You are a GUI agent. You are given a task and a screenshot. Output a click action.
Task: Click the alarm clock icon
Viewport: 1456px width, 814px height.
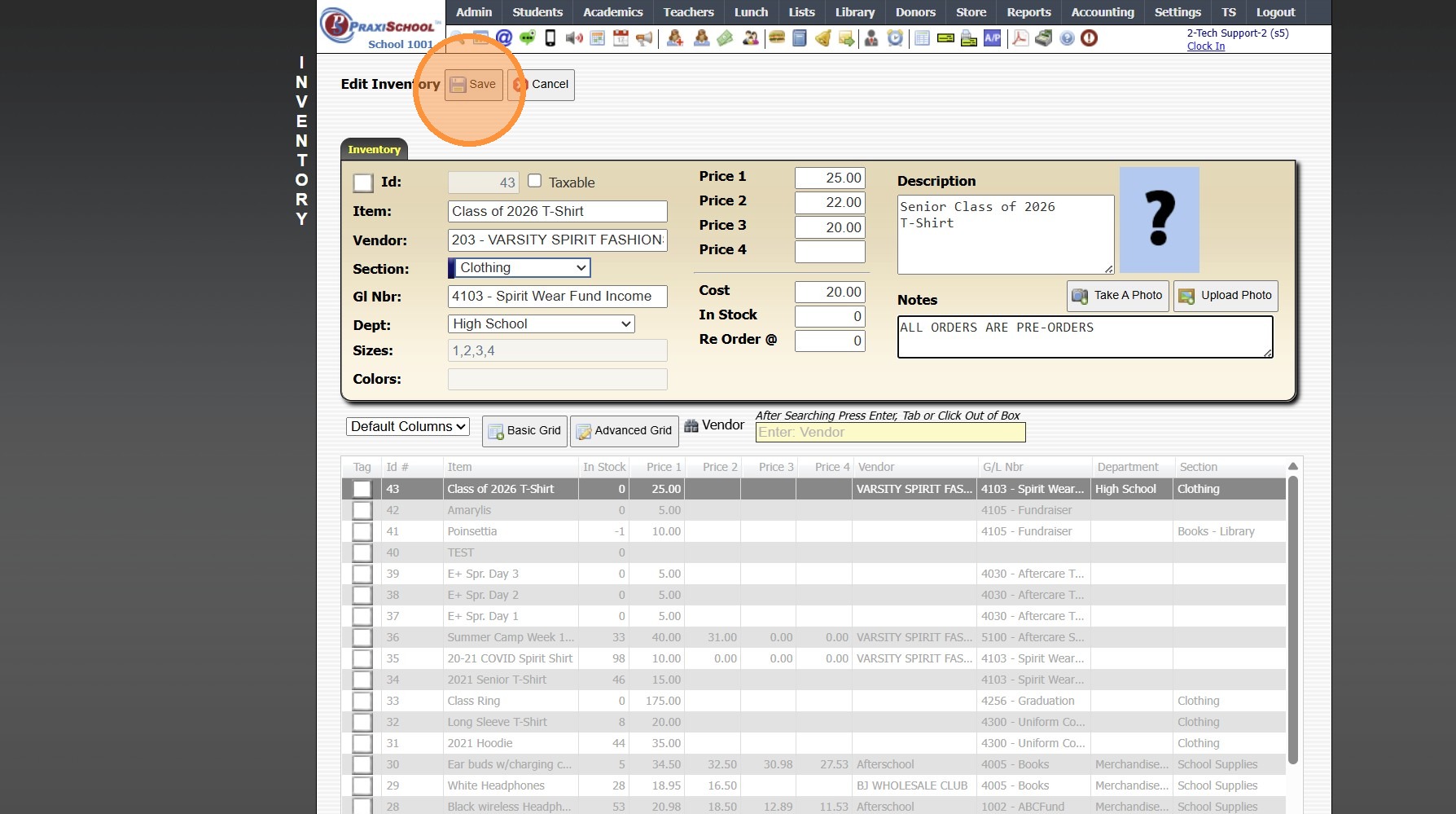point(895,38)
